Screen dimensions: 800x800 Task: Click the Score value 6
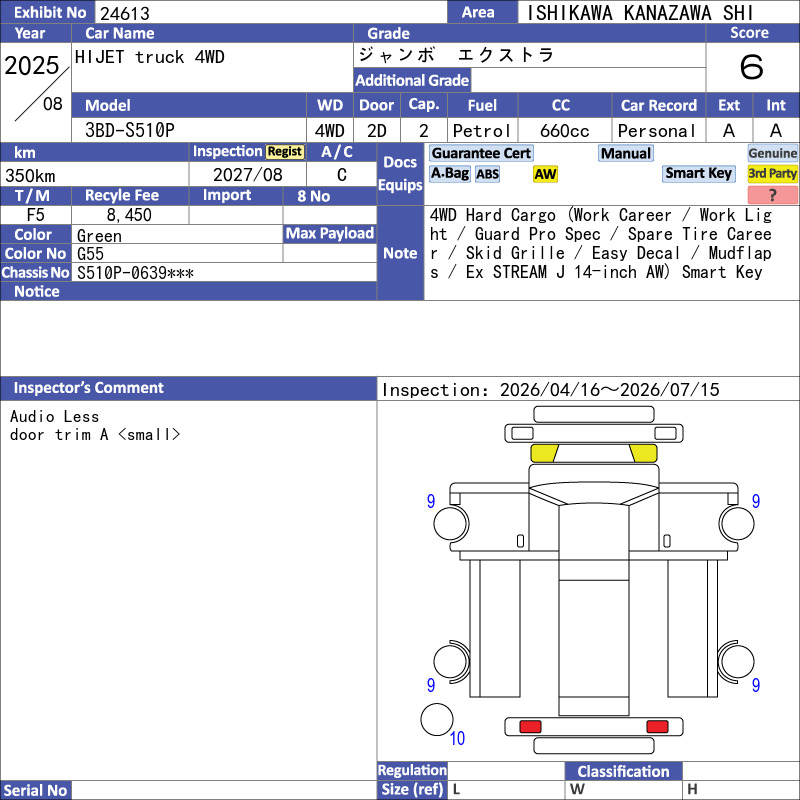tap(752, 67)
